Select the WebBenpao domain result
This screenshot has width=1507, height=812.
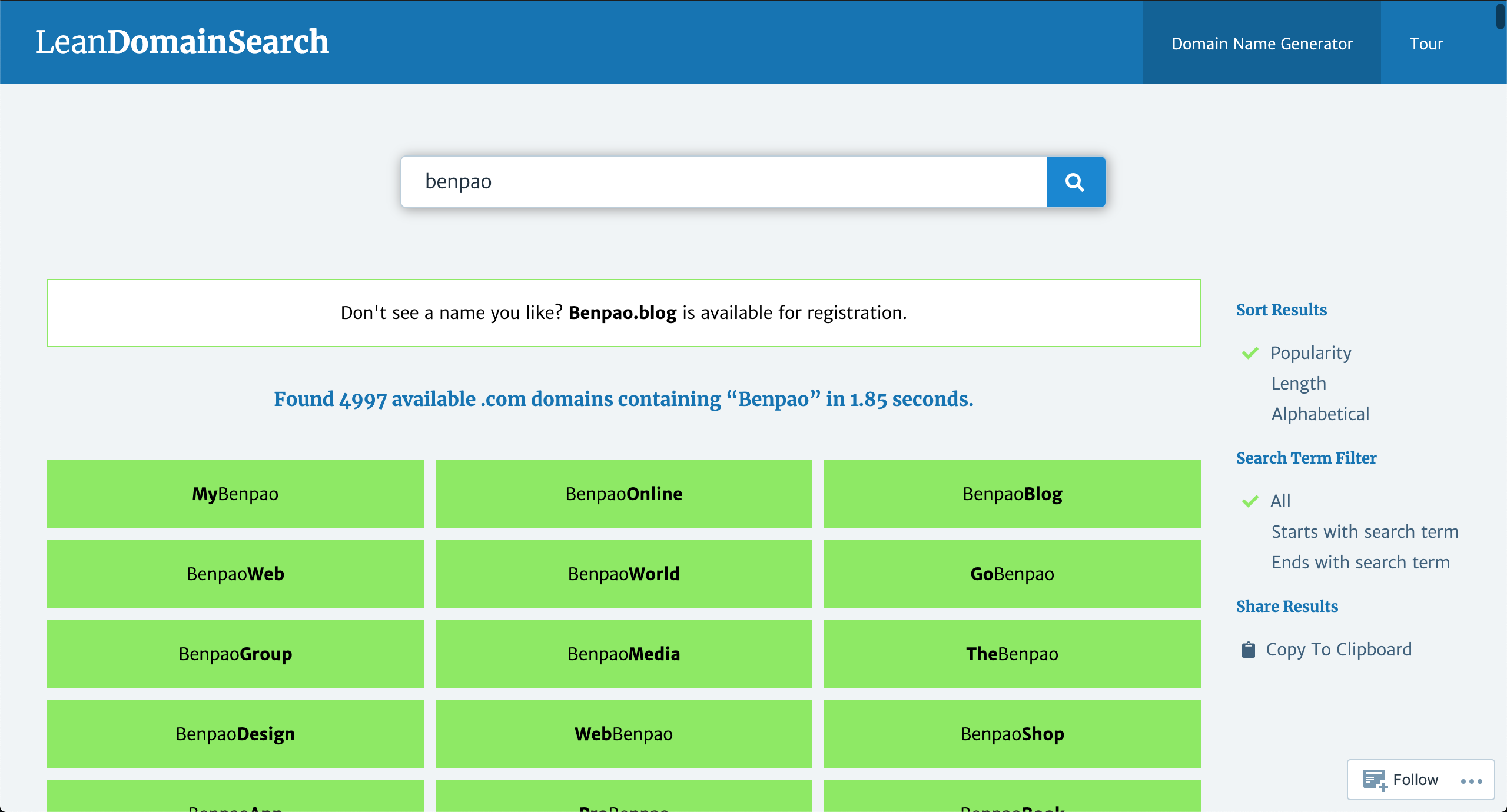[x=624, y=734]
